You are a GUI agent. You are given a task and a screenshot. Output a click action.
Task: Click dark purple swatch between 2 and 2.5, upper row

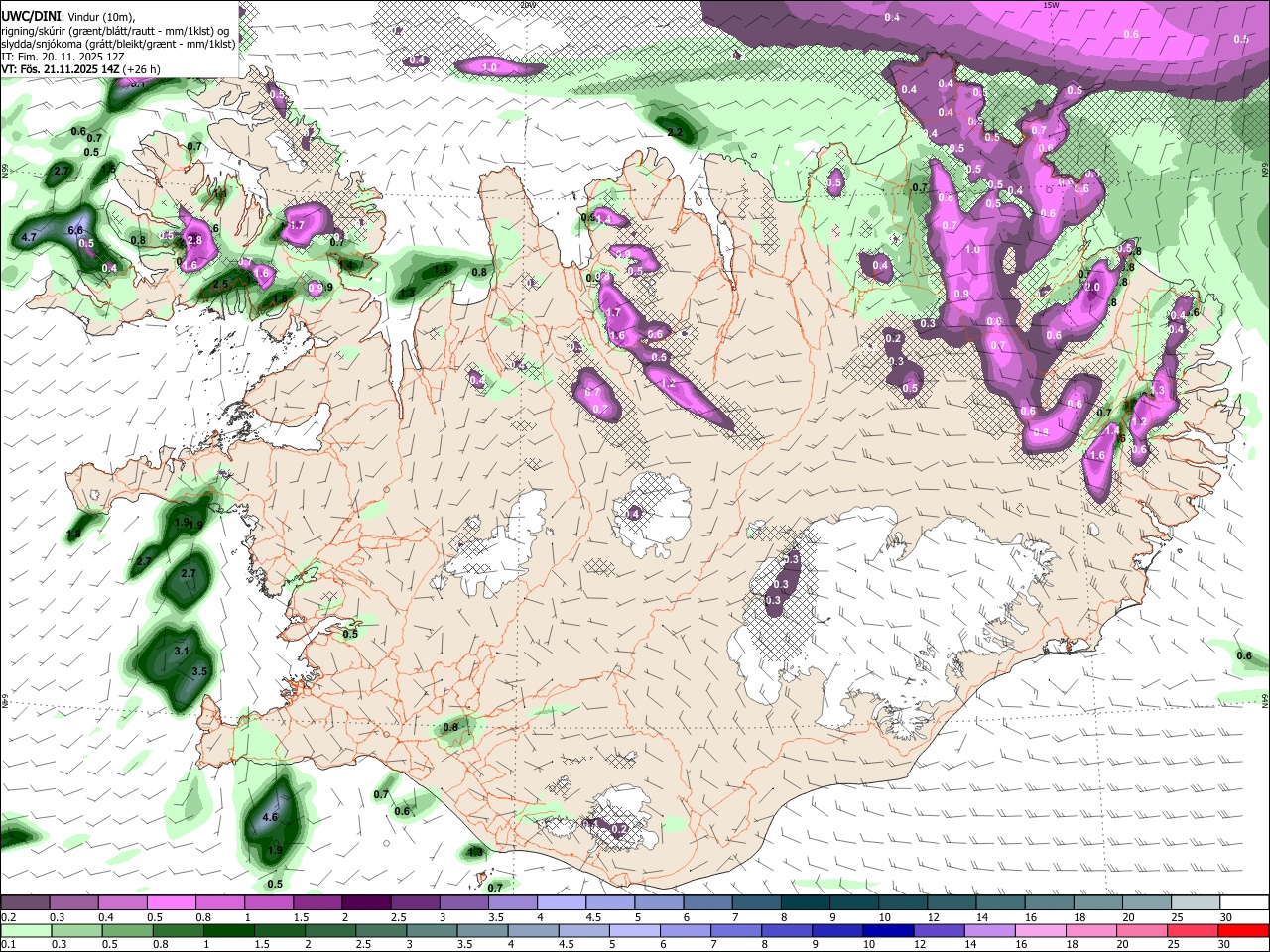pos(366,903)
